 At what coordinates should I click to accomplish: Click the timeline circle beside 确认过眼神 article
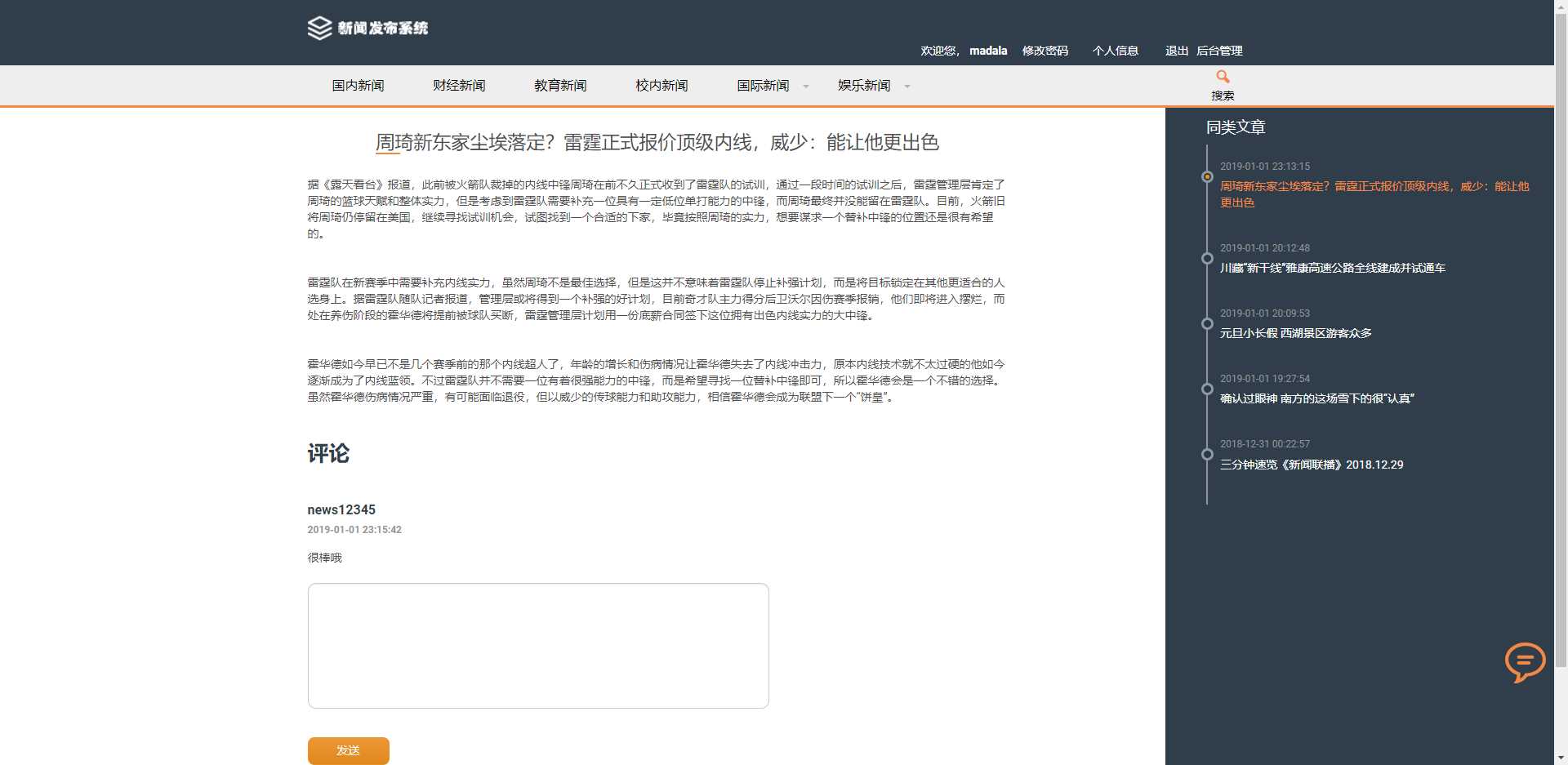click(1209, 389)
